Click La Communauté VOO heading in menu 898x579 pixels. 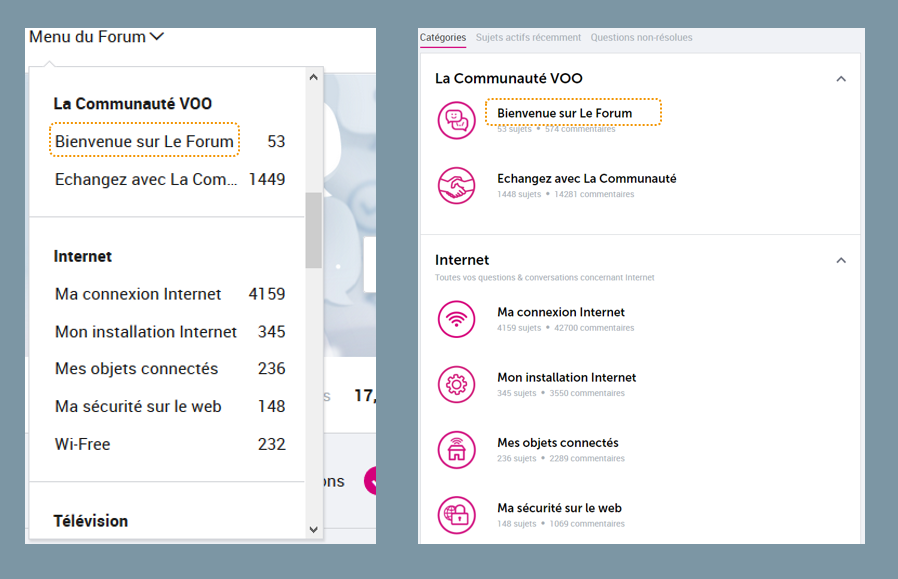click(133, 103)
